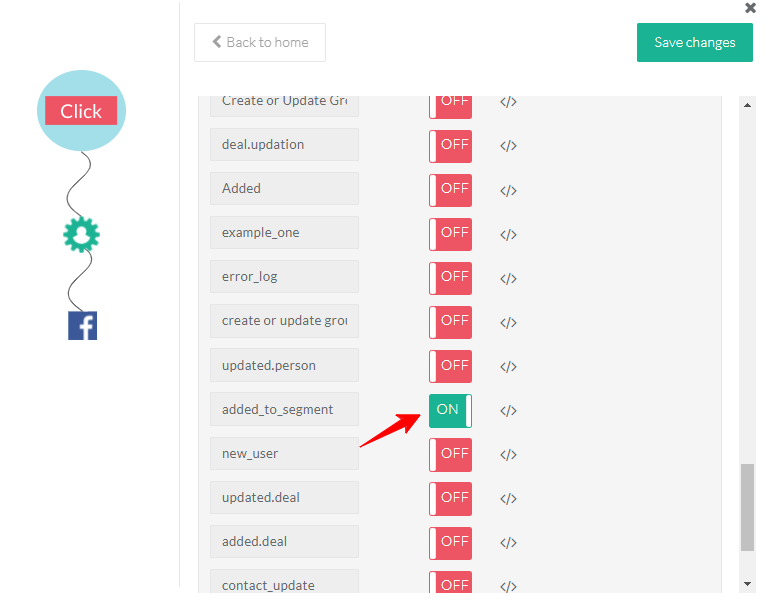Open code snippet for error_log event
The width and height of the screenshot is (765, 611).
tap(508, 279)
